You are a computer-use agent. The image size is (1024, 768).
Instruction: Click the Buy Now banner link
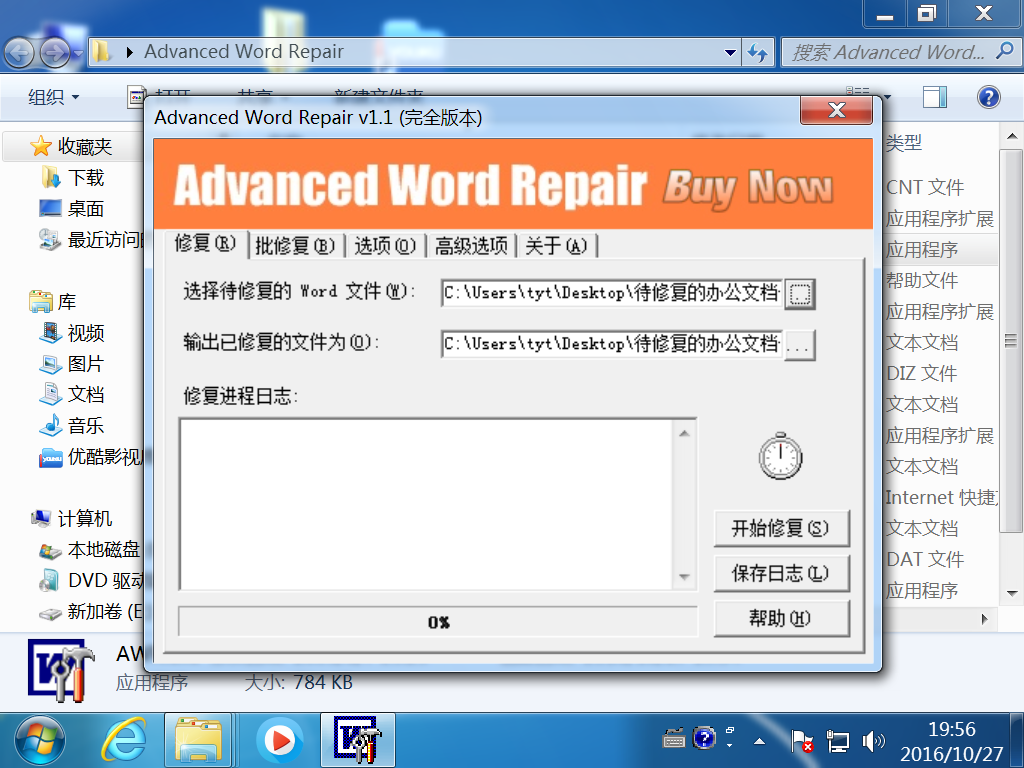coord(748,187)
